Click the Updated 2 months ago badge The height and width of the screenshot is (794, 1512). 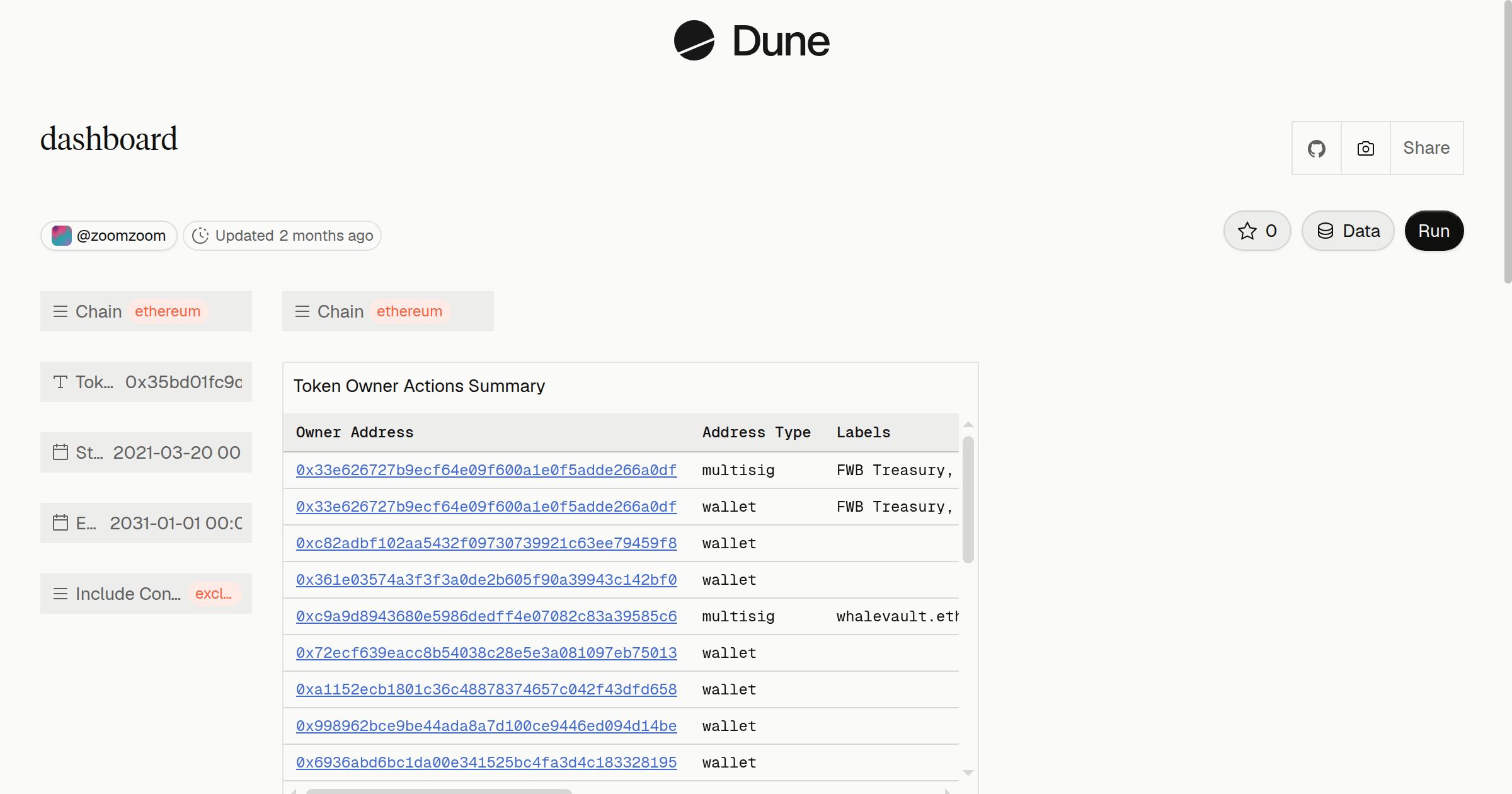pos(282,236)
